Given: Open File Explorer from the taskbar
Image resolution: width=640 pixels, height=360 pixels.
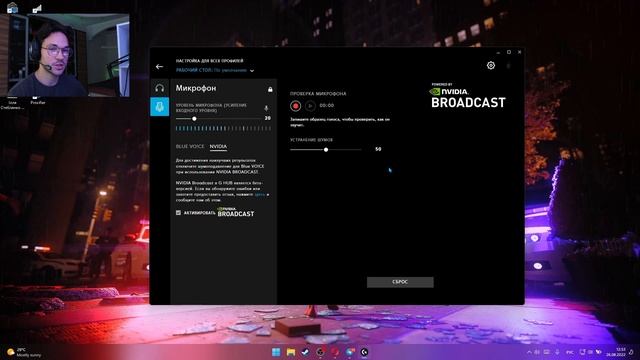Looking at the screenshot, I should 291,352.
